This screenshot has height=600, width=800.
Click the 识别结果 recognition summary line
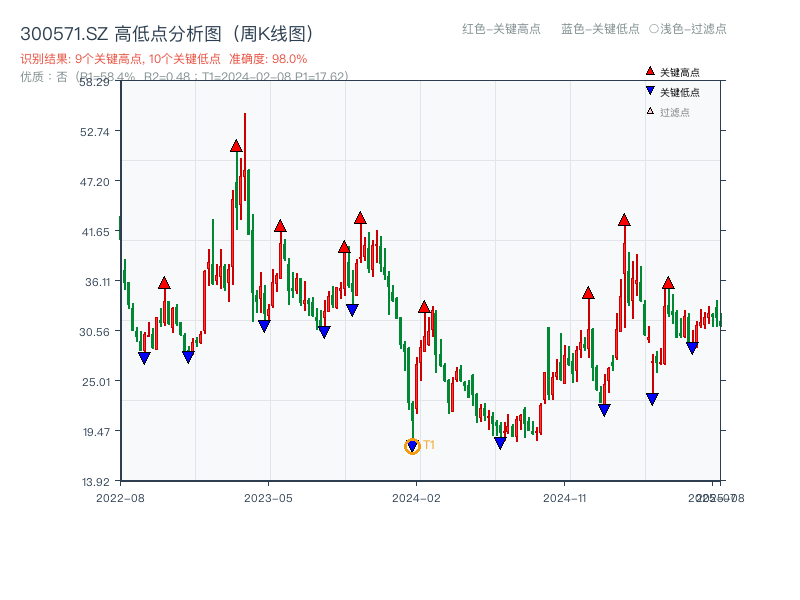coord(120,59)
